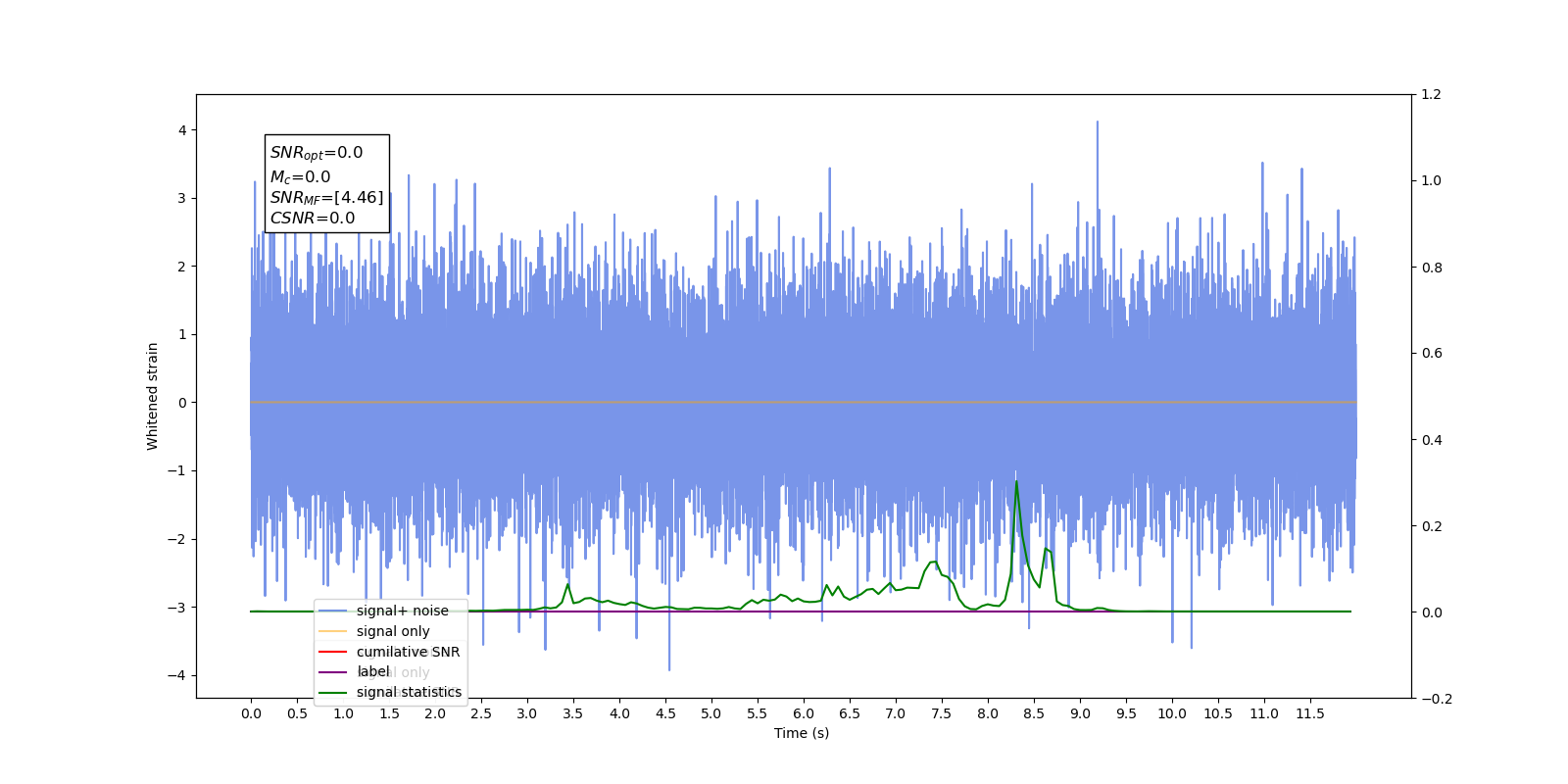Click the x-axis tick label 0.0
The width and height of the screenshot is (1568, 784).
coord(251,713)
